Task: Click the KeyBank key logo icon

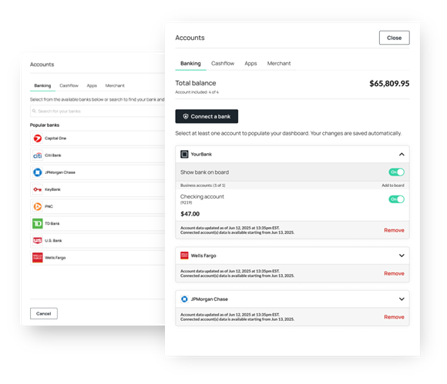Action: click(37, 189)
